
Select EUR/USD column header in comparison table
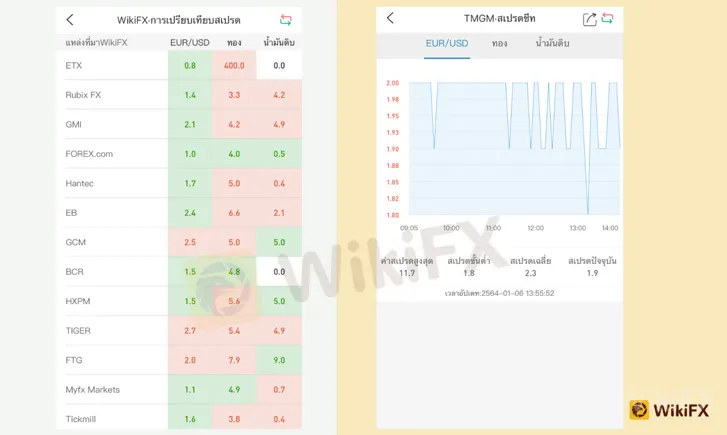[190, 42]
